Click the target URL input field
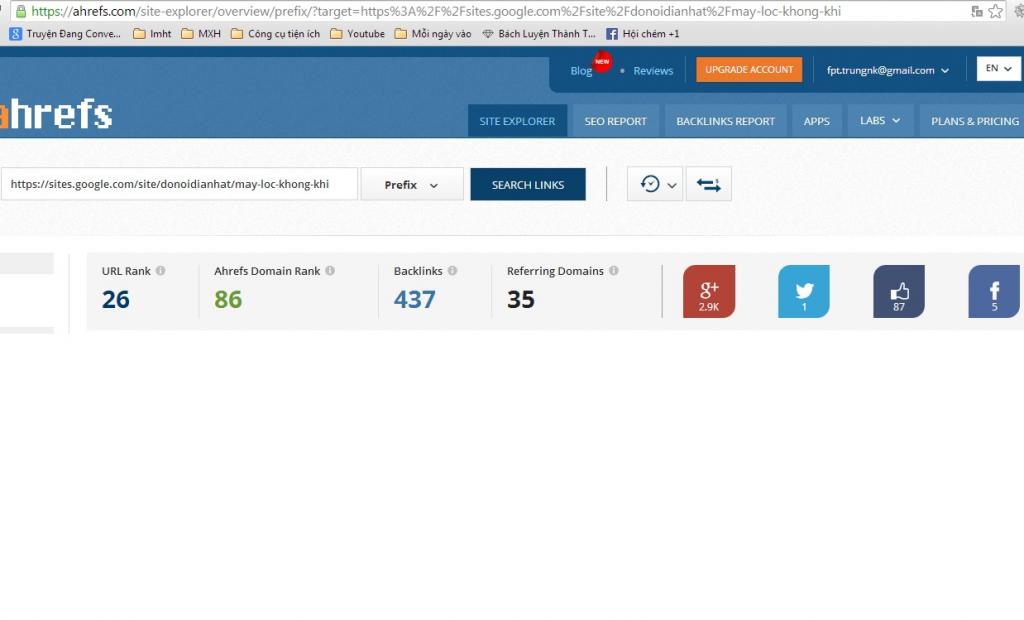 [179, 184]
